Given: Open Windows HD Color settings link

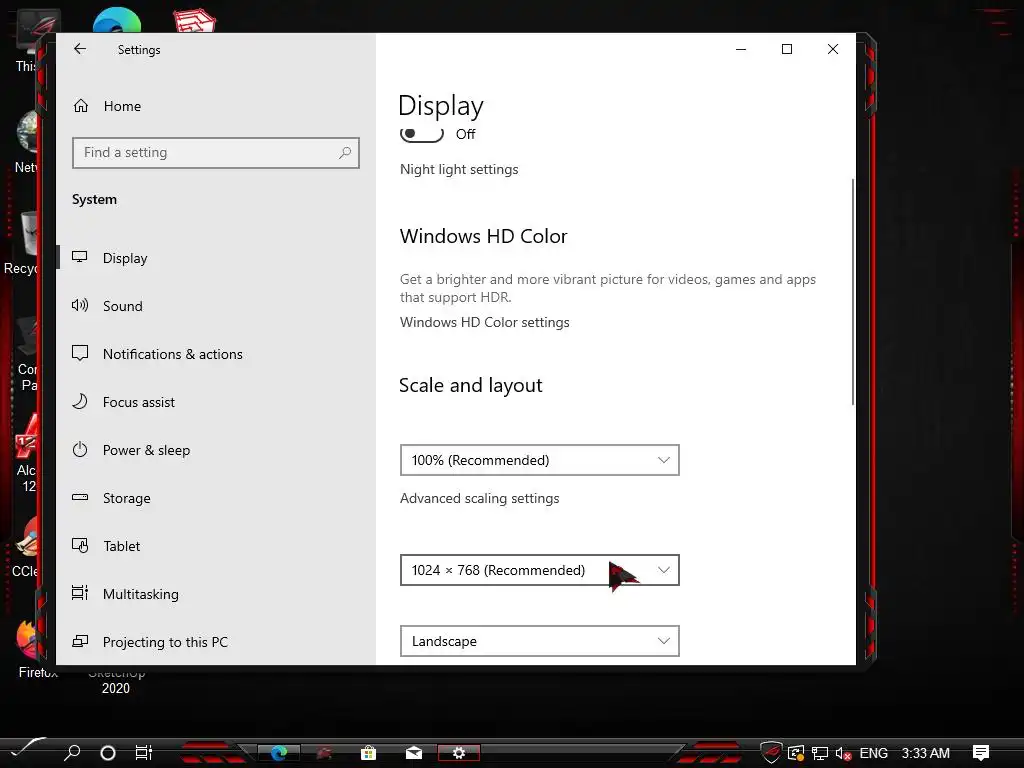Looking at the screenshot, I should point(485,323).
